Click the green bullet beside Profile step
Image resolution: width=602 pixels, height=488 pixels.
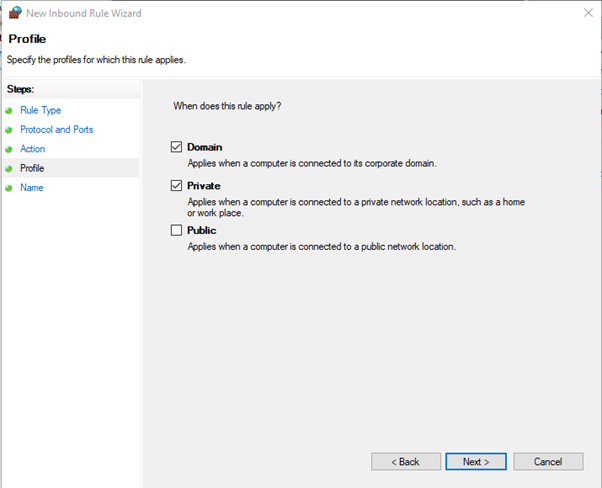click(9, 168)
